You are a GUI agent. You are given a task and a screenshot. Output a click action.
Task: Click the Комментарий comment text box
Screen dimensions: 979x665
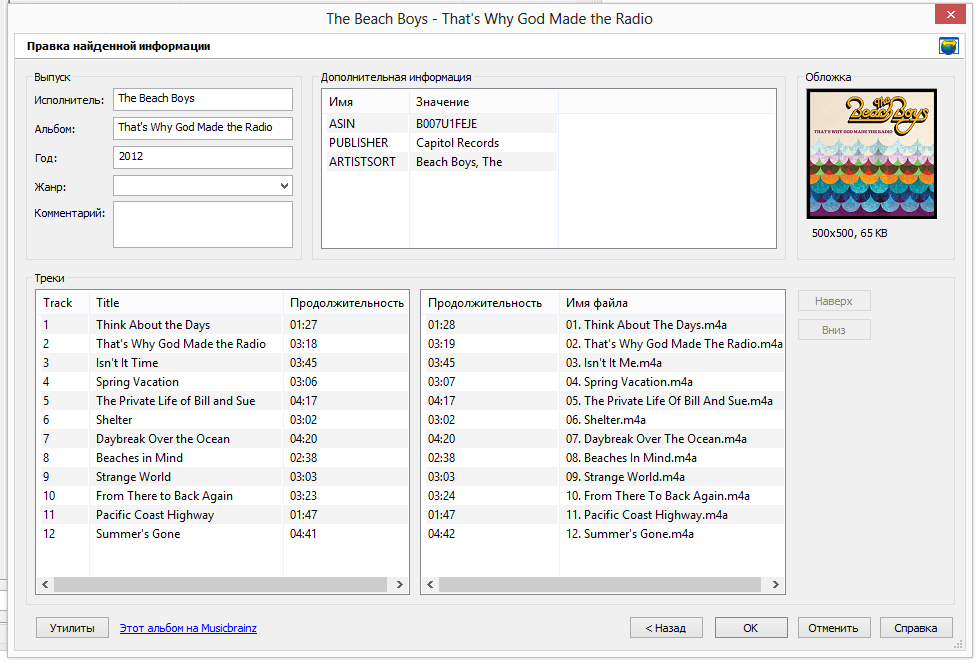pyautogui.click(x=203, y=224)
